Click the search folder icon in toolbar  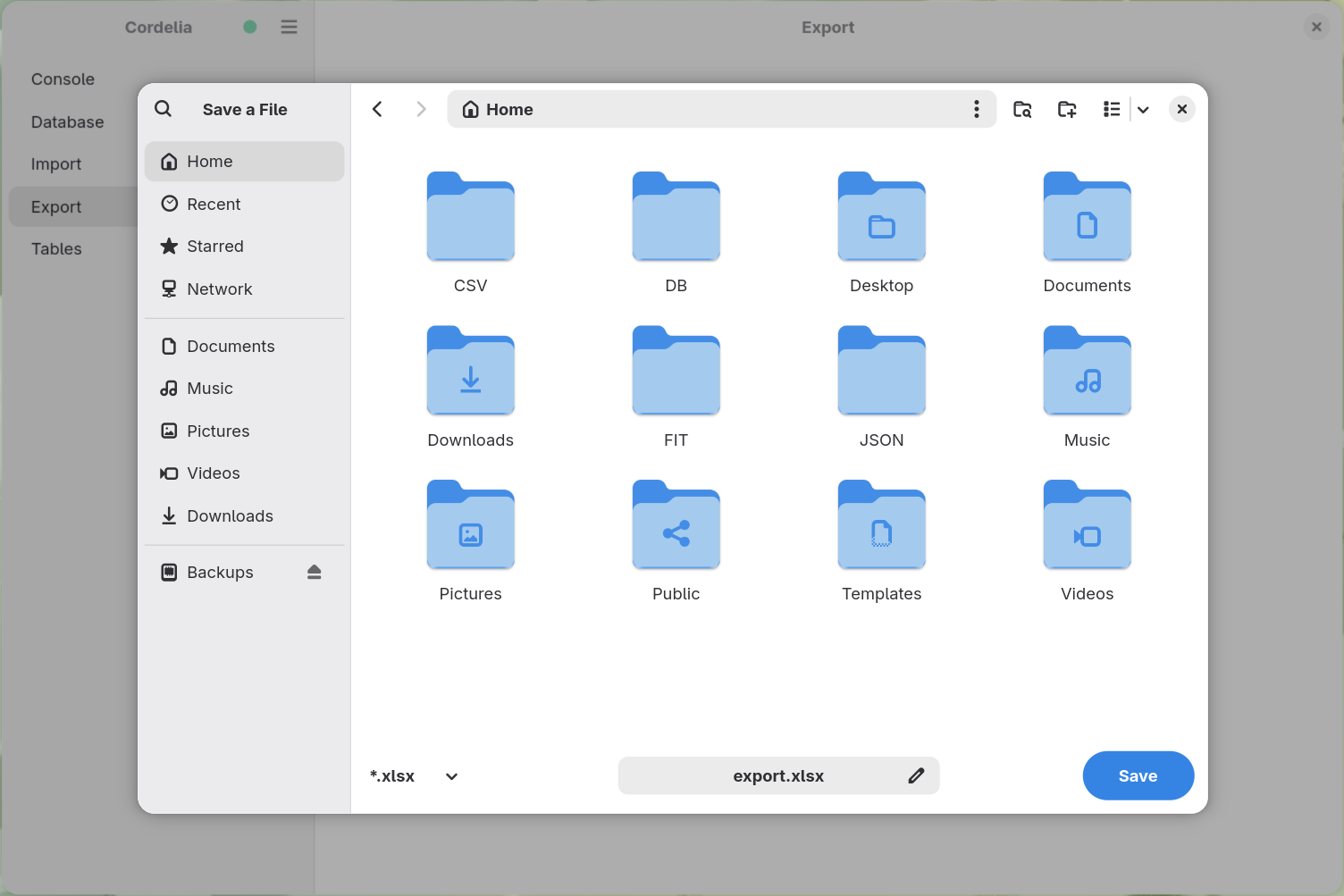(1022, 109)
